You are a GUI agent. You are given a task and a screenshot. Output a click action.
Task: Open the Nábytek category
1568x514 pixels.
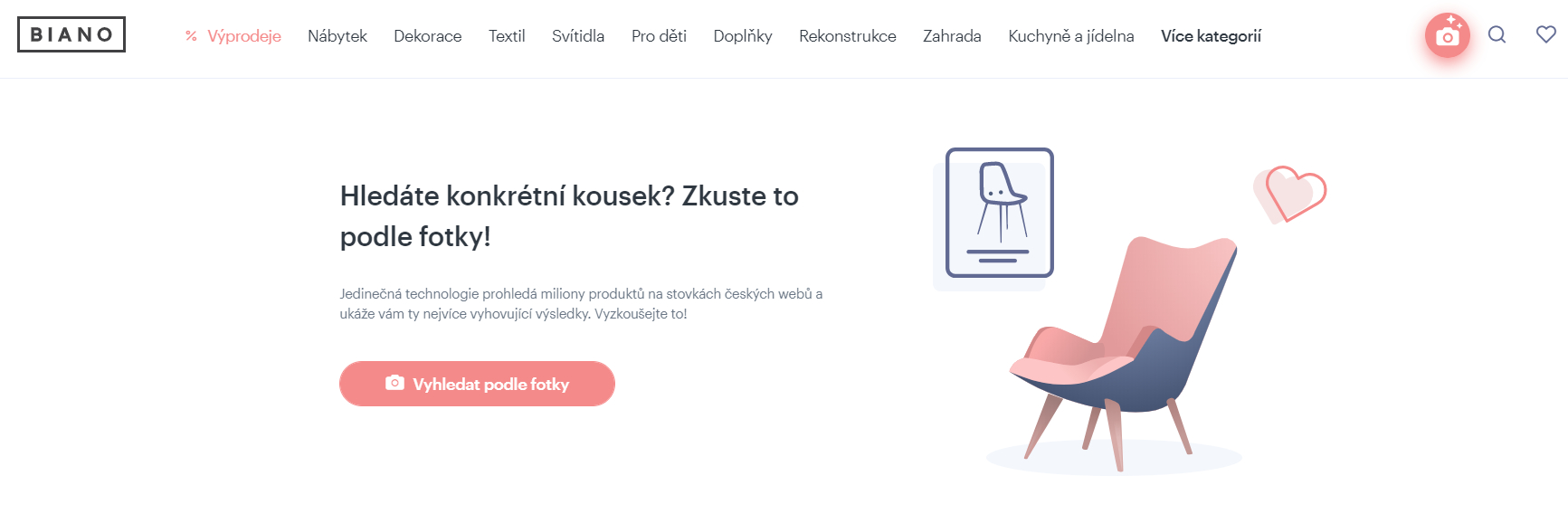click(x=337, y=36)
